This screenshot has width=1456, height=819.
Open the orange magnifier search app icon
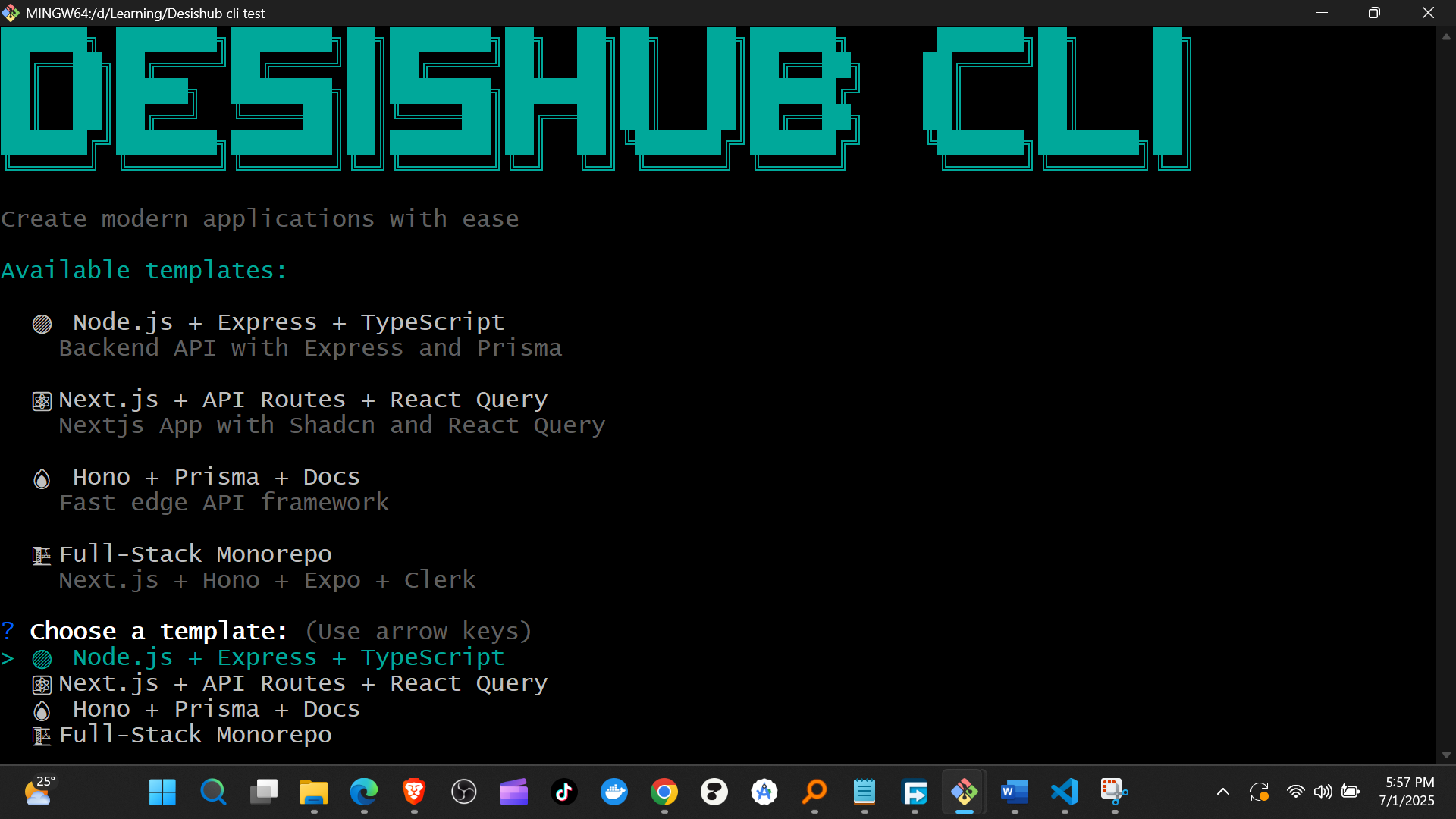tap(814, 792)
